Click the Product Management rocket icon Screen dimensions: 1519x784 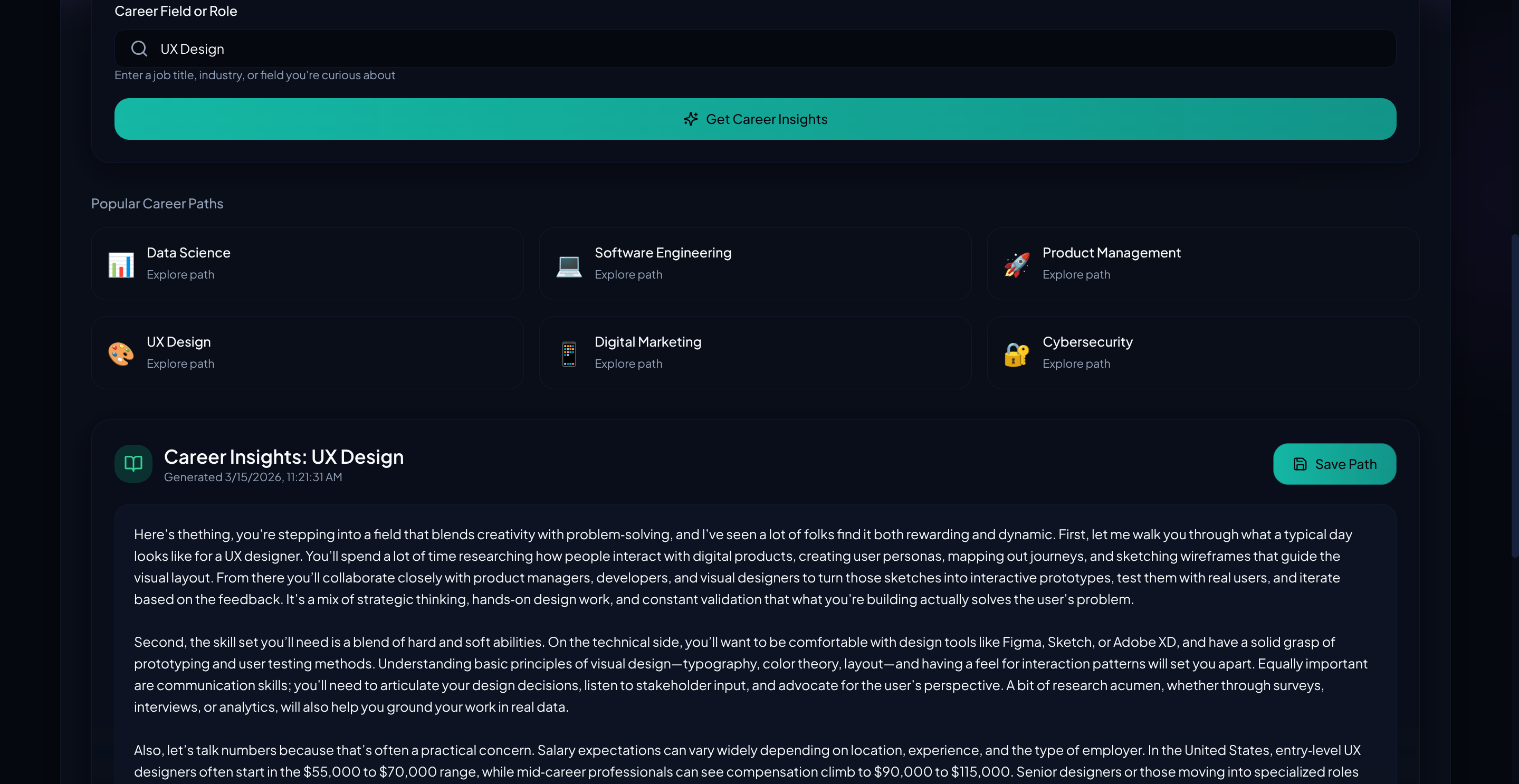[x=1016, y=264]
